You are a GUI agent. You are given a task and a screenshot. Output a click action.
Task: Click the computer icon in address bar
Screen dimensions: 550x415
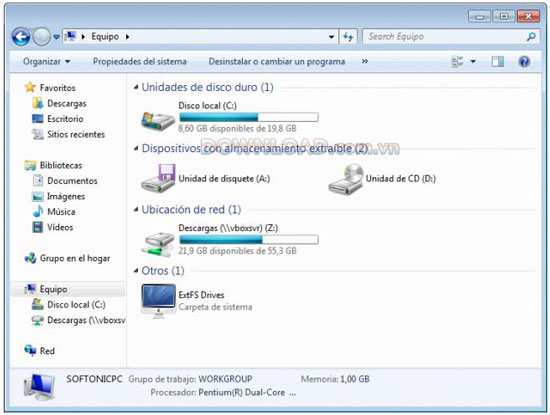(x=71, y=36)
